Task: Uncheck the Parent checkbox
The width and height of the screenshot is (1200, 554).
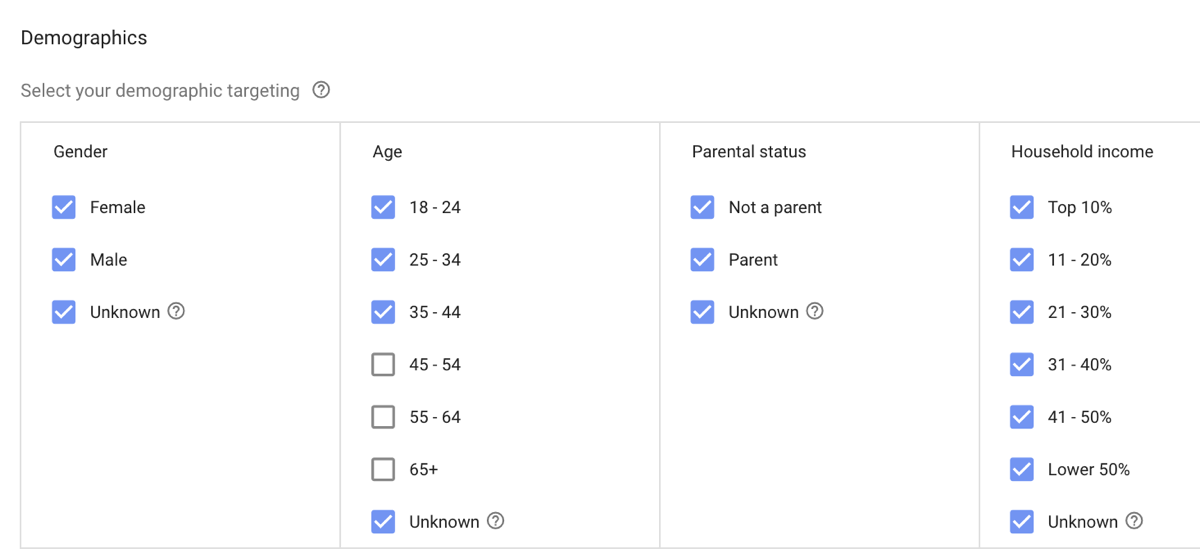Action: point(702,259)
